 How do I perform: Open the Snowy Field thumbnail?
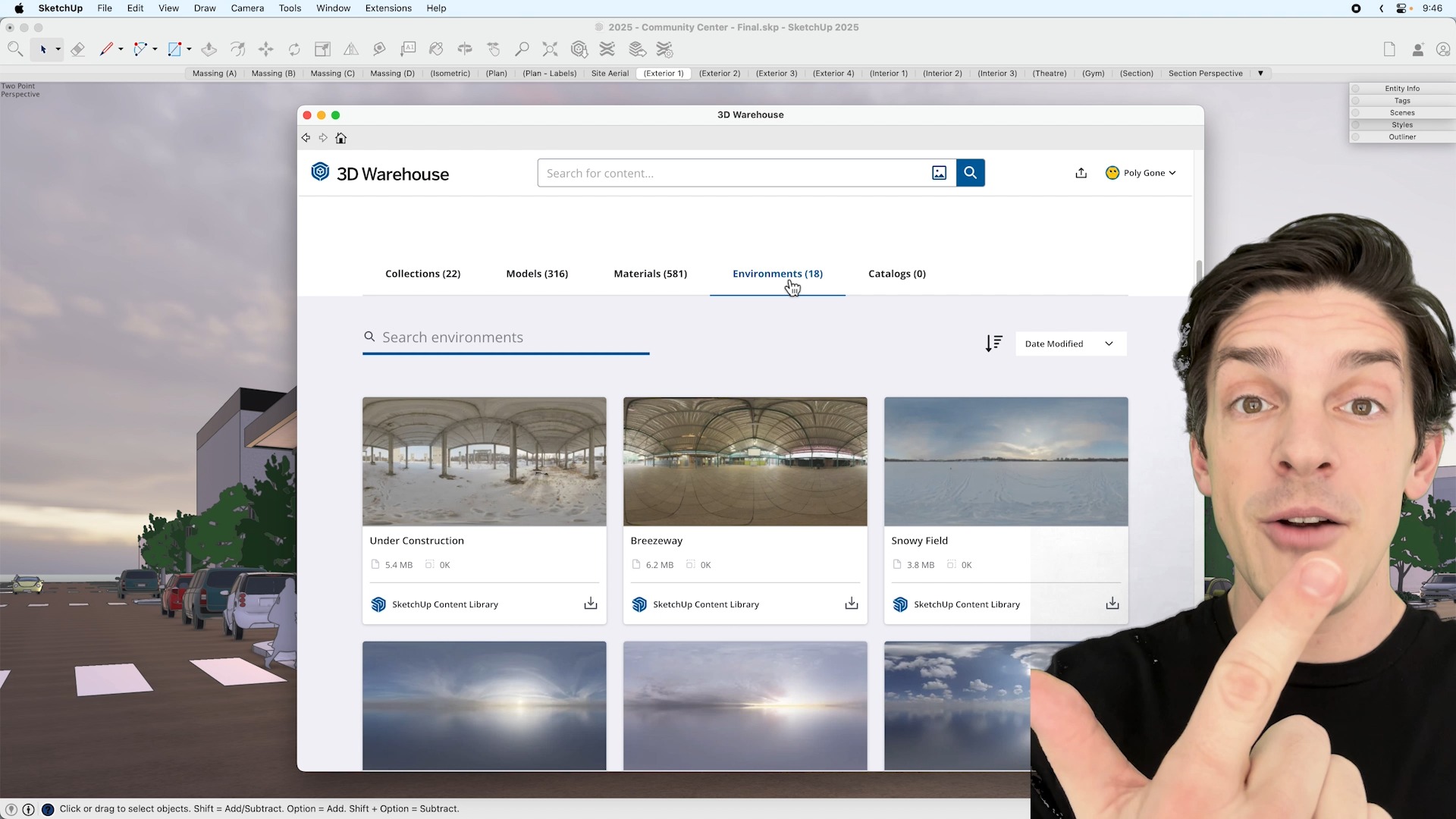coord(1006,461)
